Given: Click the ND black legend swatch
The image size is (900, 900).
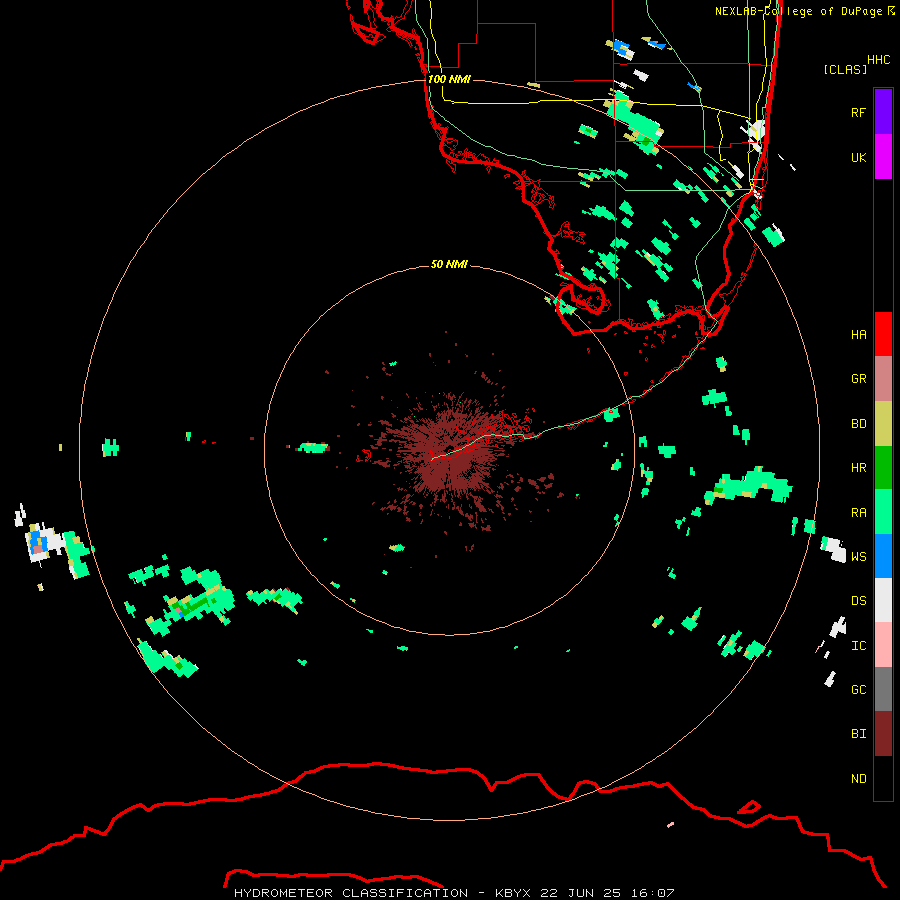Looking at the screenshot, I should tap(883, 778).
